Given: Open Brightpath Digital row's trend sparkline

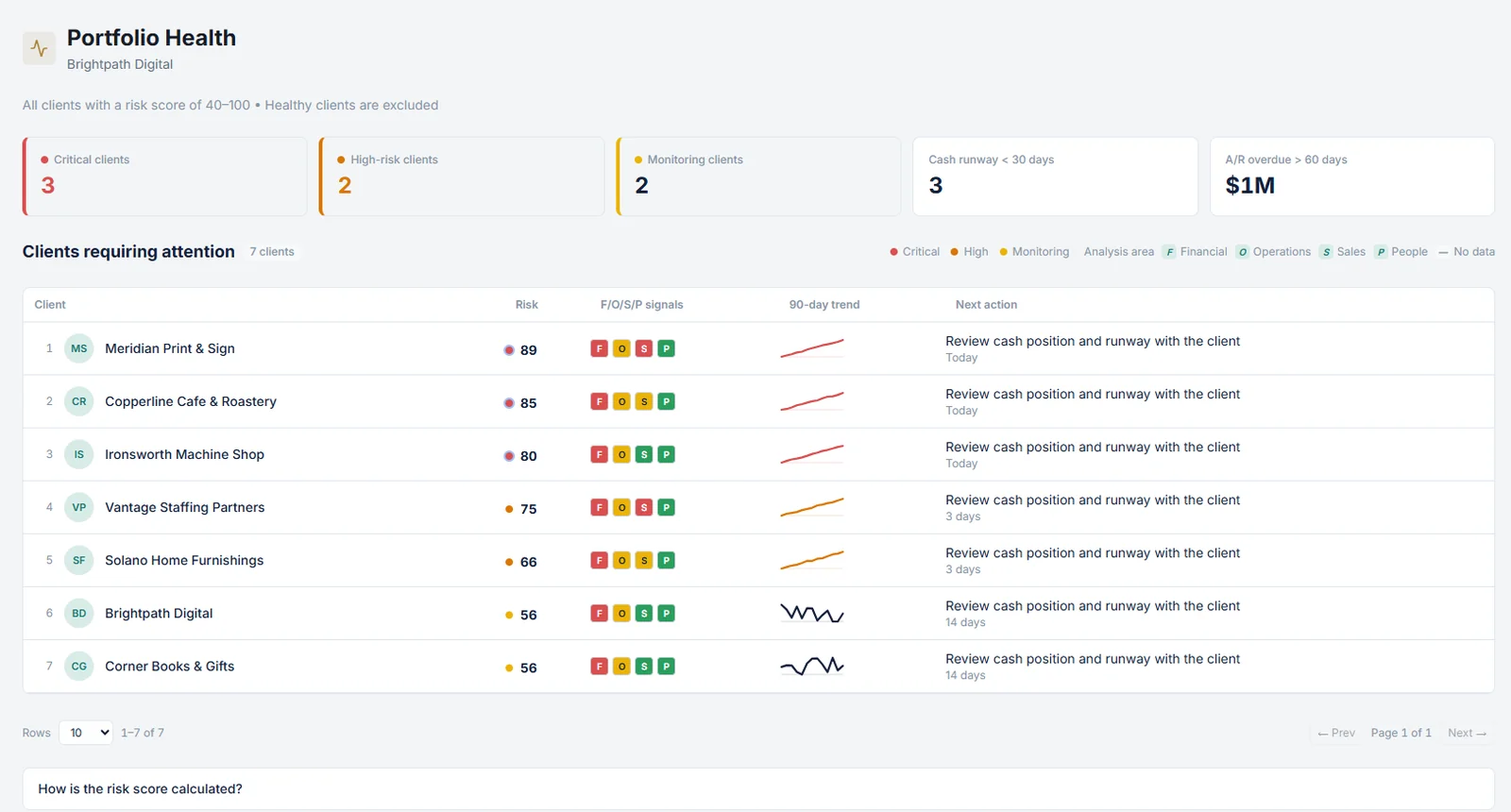Looking at the screenshot, I should coord(812,613).
